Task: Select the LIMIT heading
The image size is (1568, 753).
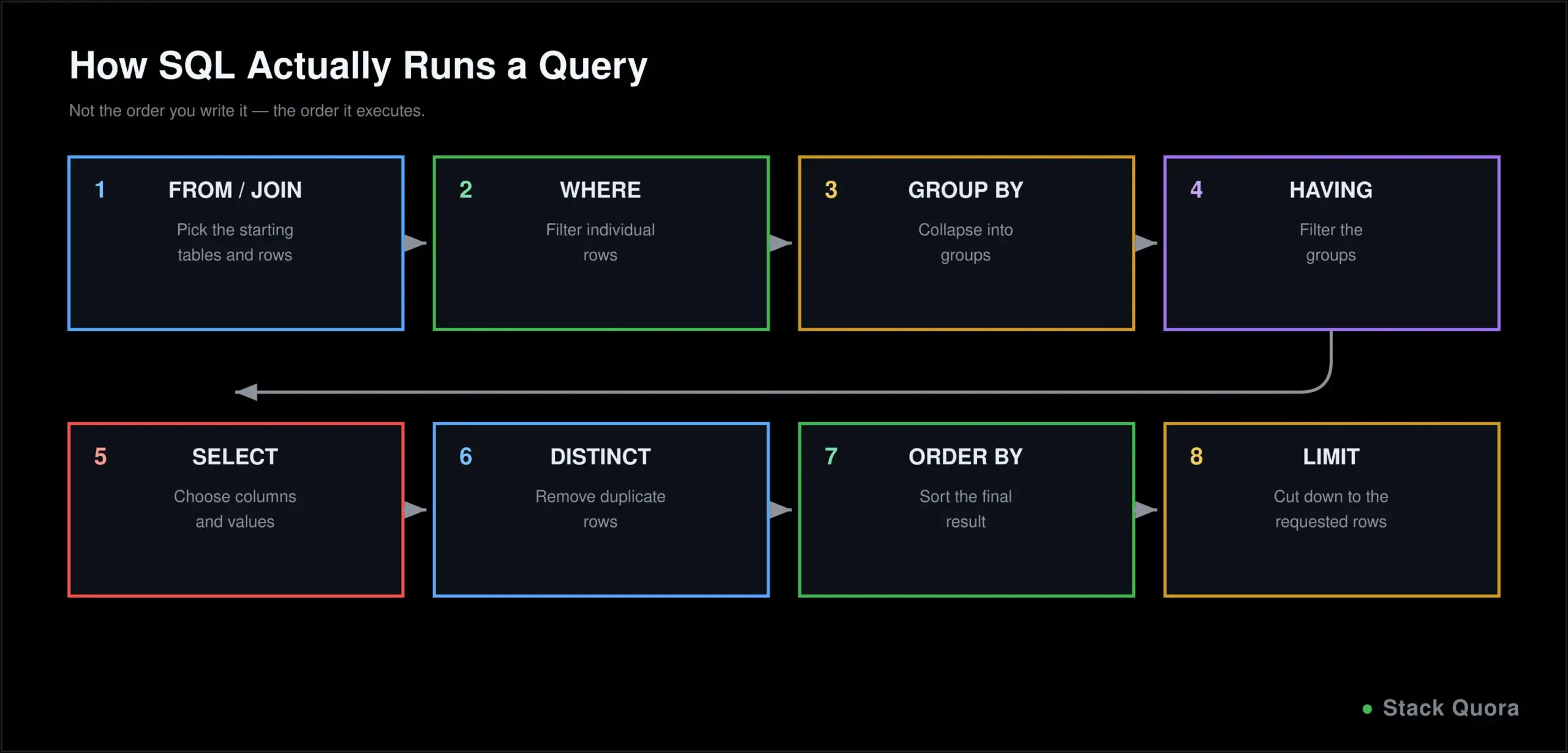Action: coord(1331,456)
